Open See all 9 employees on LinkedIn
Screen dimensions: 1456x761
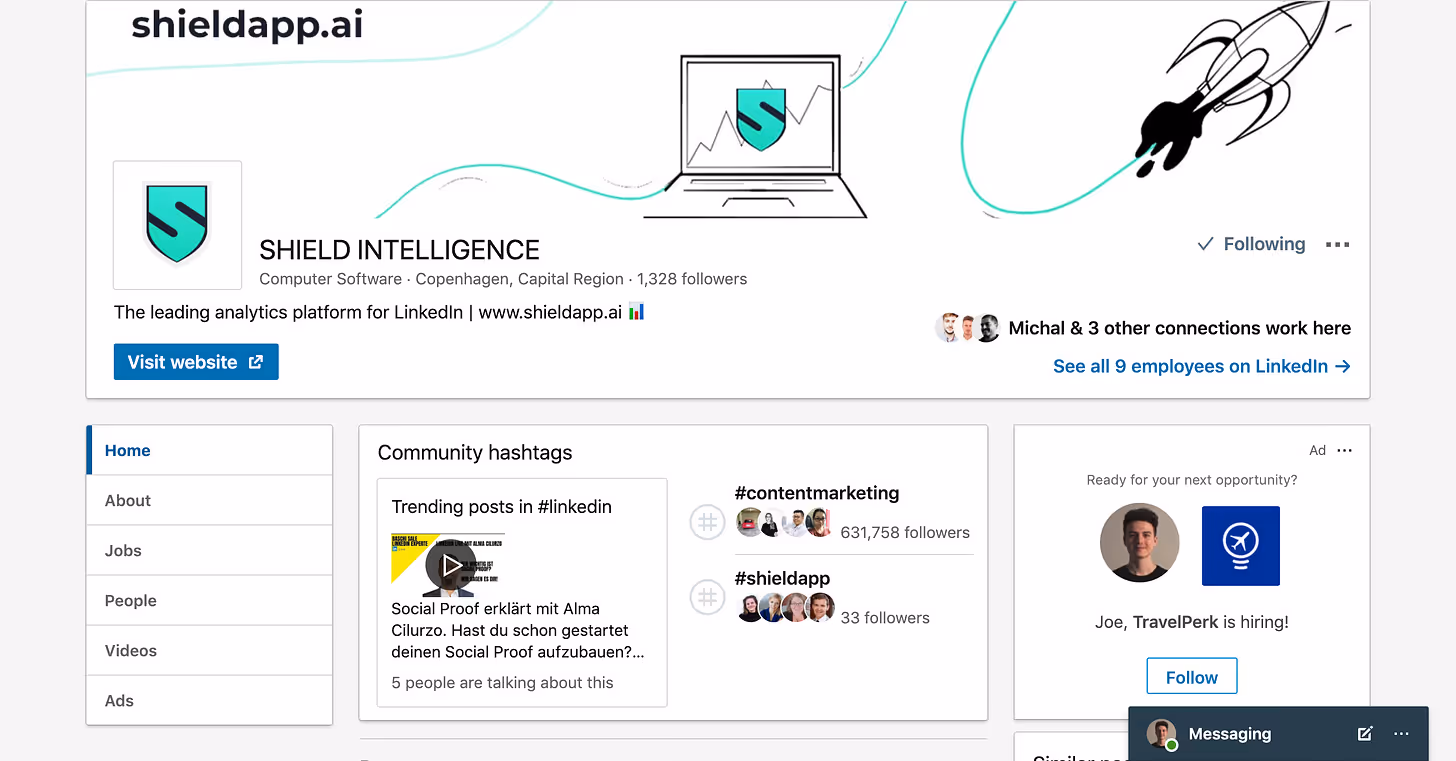click(1202, 366)
